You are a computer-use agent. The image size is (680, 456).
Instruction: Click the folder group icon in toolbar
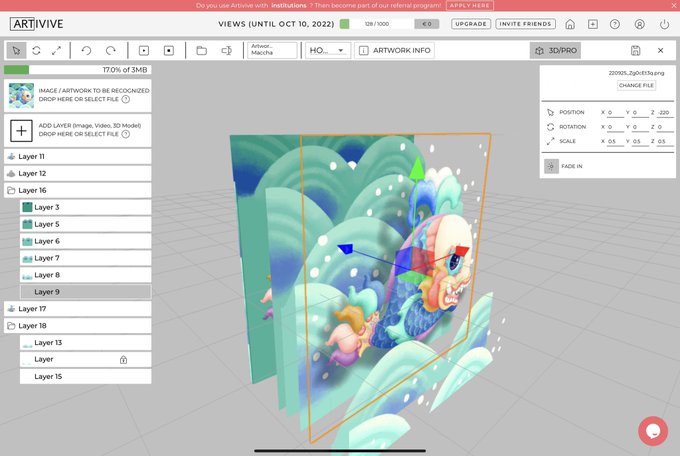[201, 51]
